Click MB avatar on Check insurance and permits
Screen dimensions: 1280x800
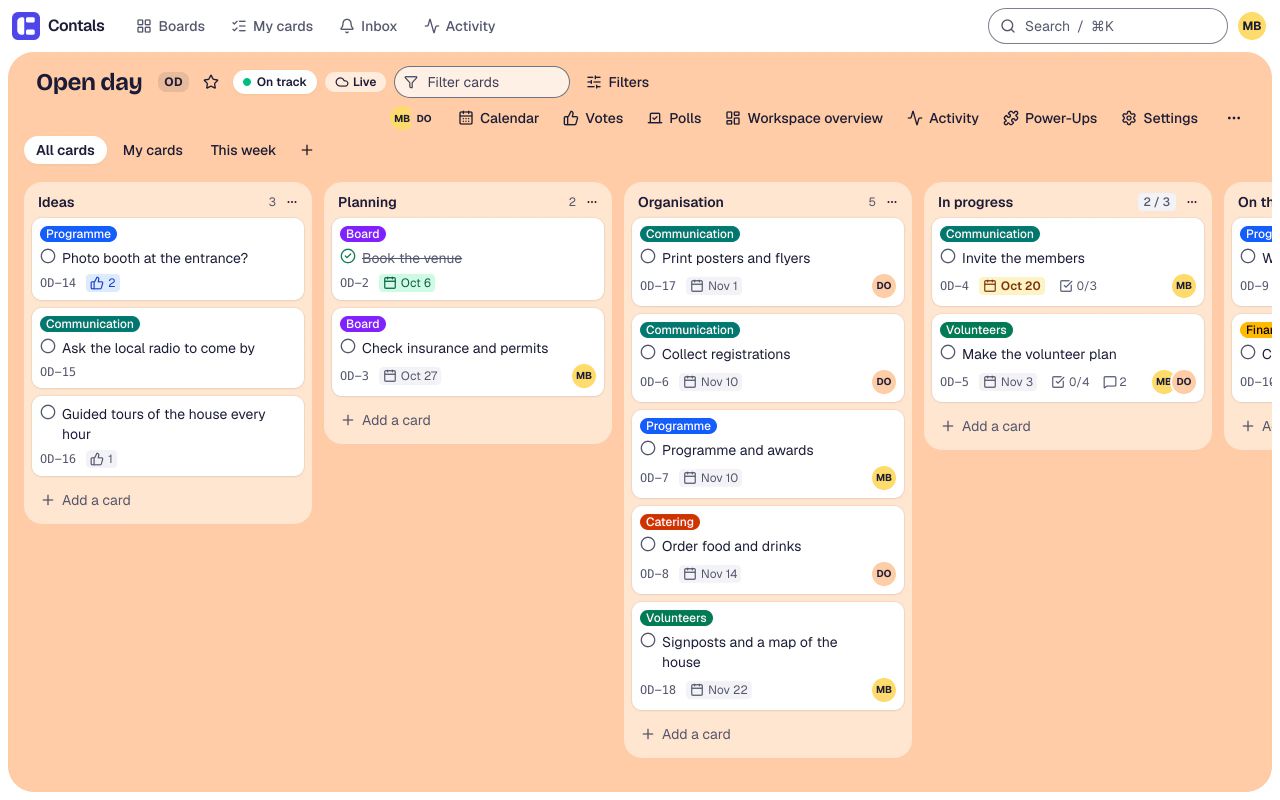click(584, 376)
